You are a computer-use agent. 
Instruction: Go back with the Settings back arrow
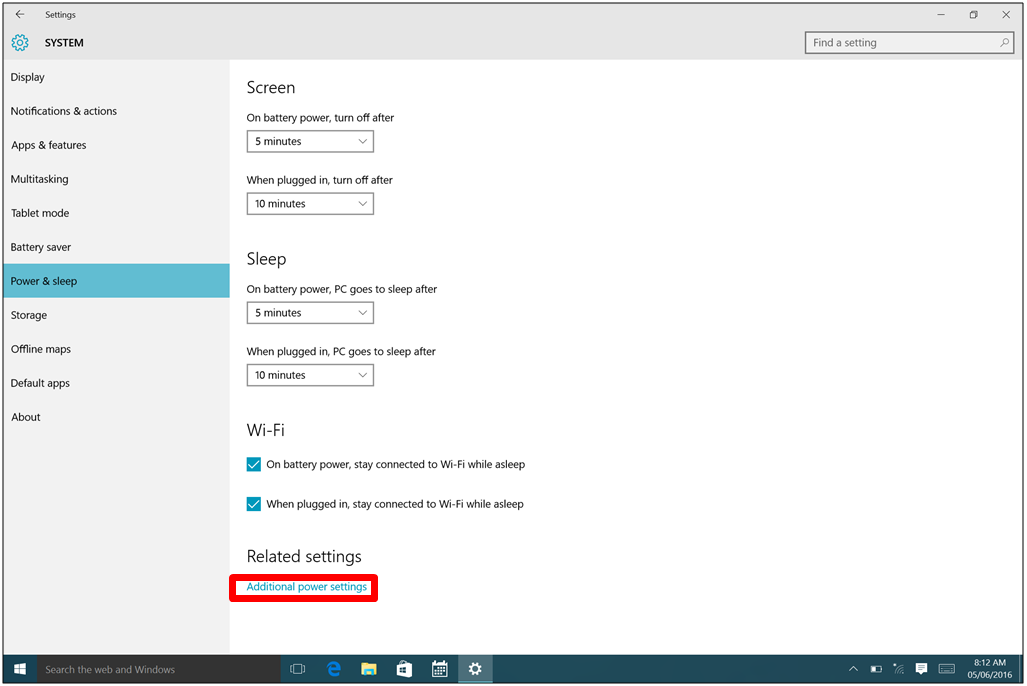pyautogui.click(x=20, y=14)
